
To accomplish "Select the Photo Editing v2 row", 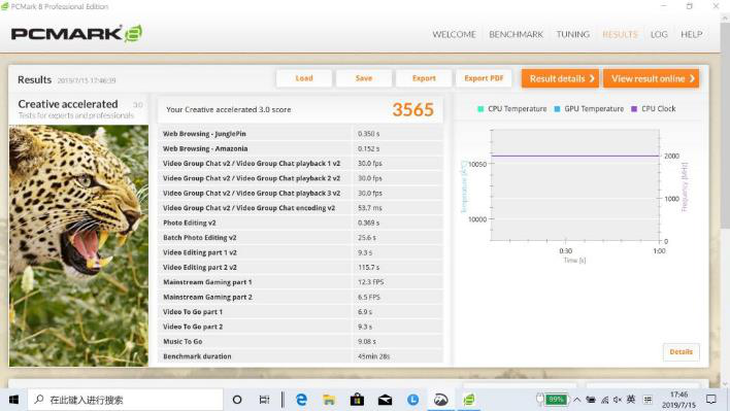I will 300,223.
